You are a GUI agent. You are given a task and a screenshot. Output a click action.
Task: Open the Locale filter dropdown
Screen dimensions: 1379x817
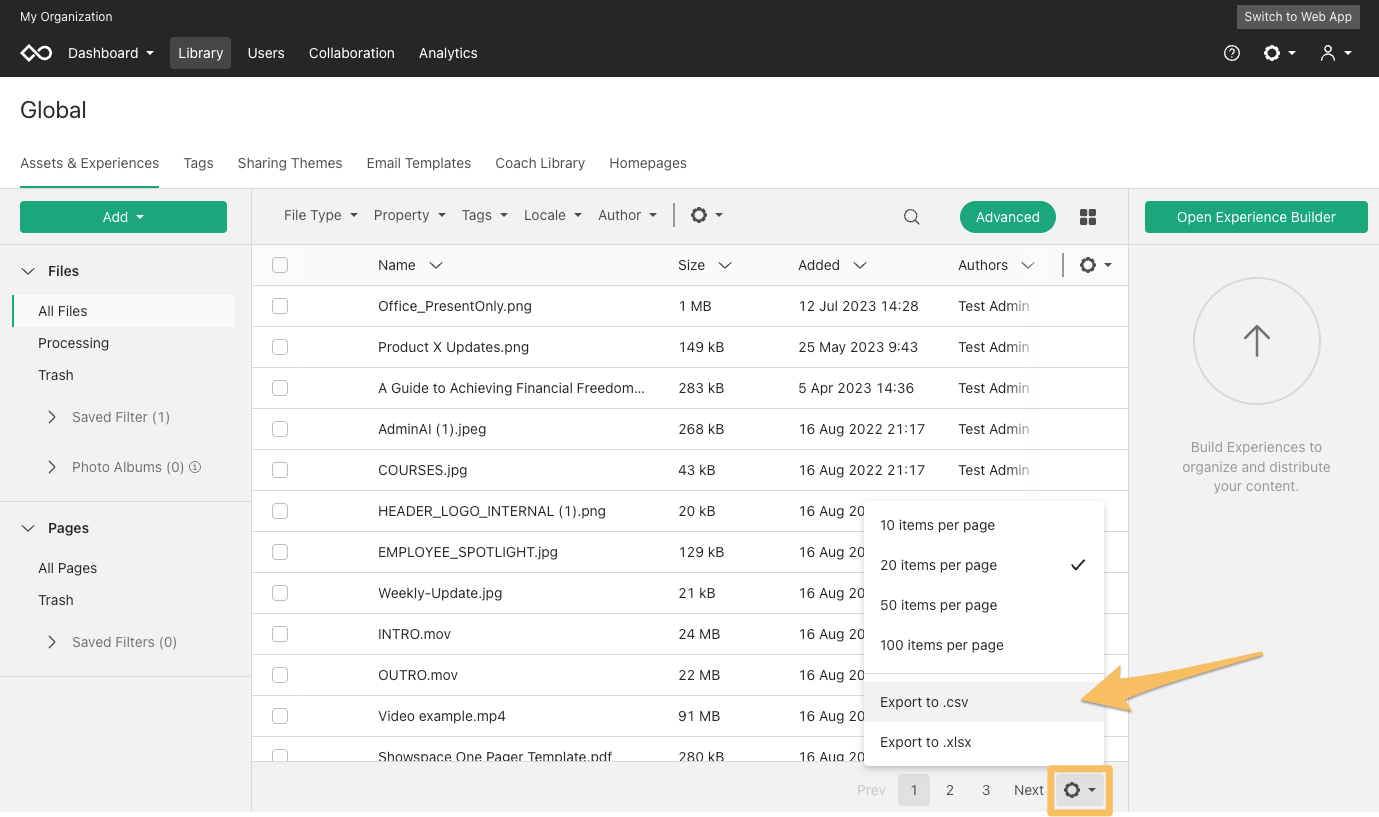point(552,215)
